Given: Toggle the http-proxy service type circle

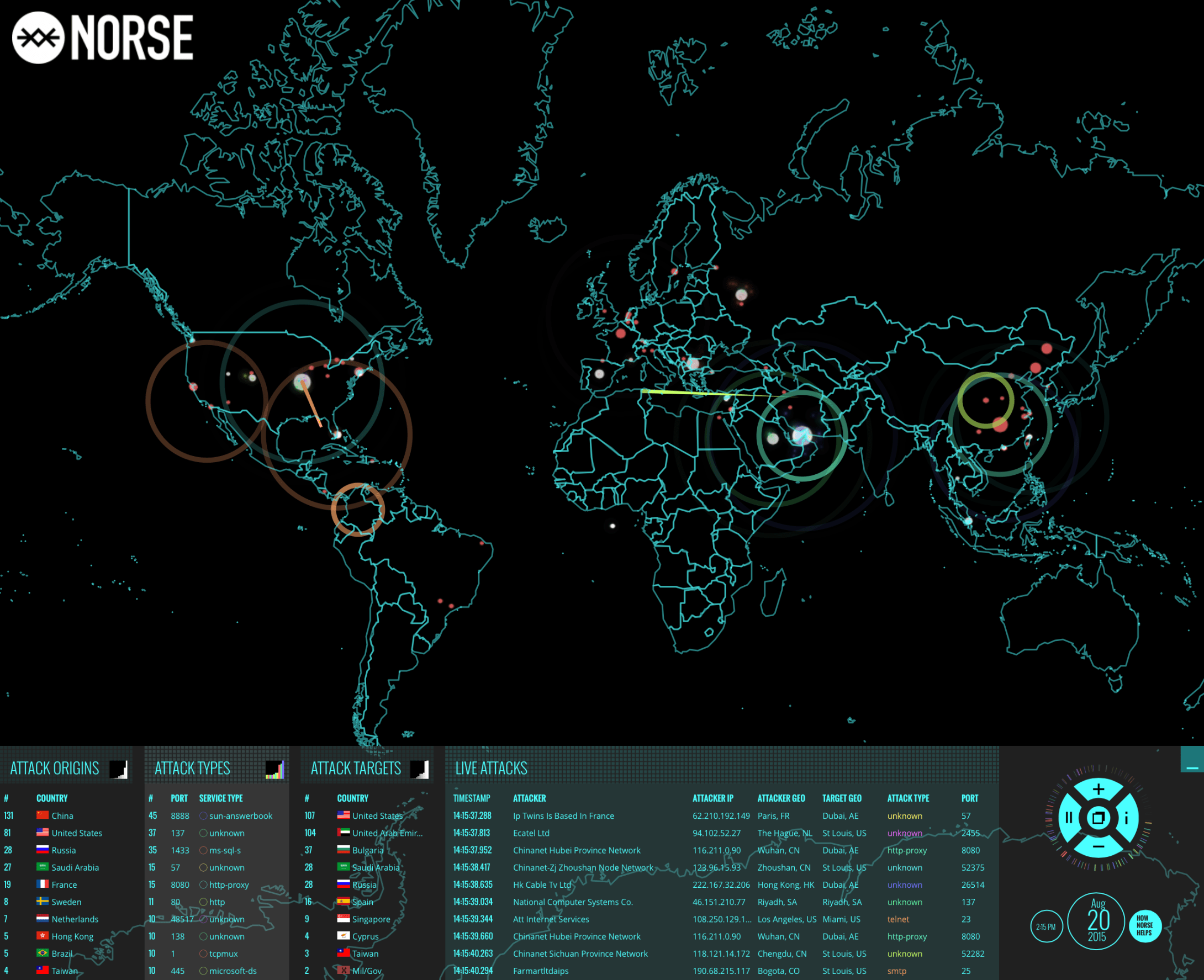Looking at the screenshot, I should (x=203, y=884).
